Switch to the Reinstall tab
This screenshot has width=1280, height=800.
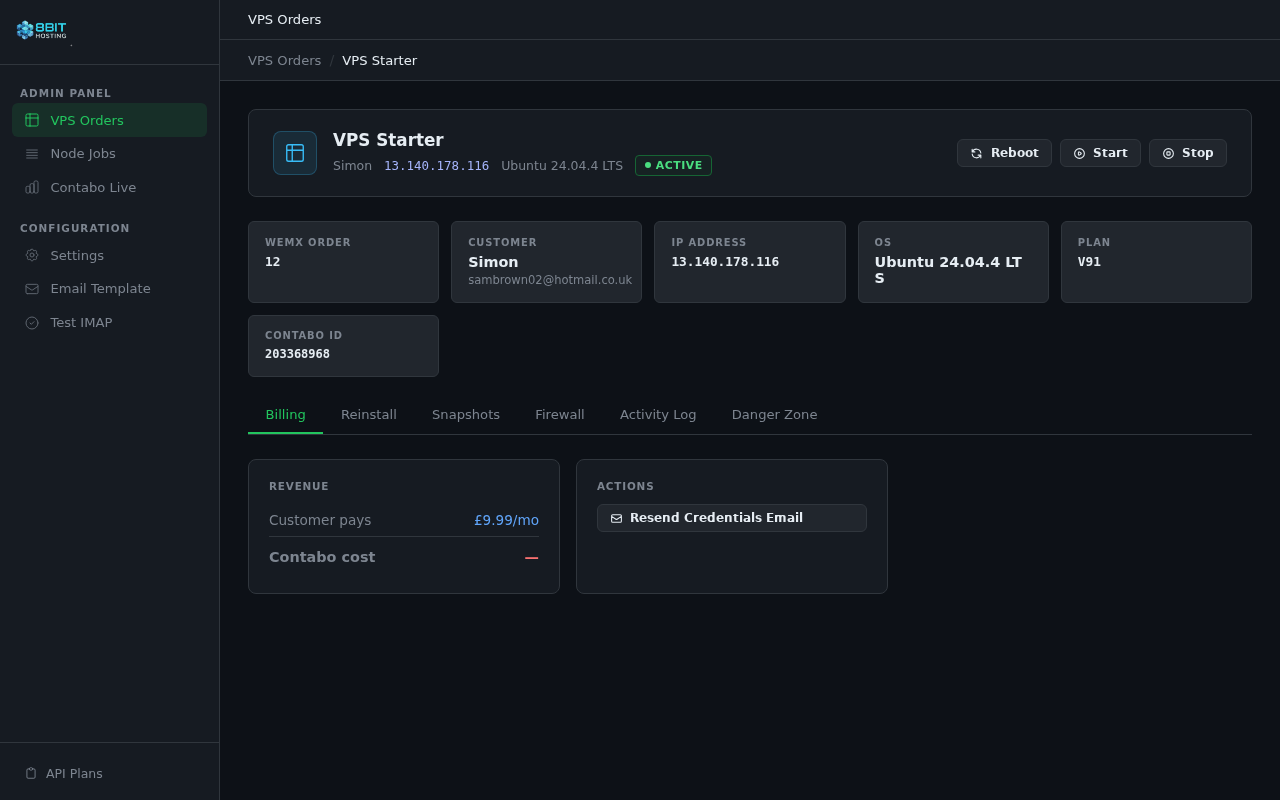369,415
